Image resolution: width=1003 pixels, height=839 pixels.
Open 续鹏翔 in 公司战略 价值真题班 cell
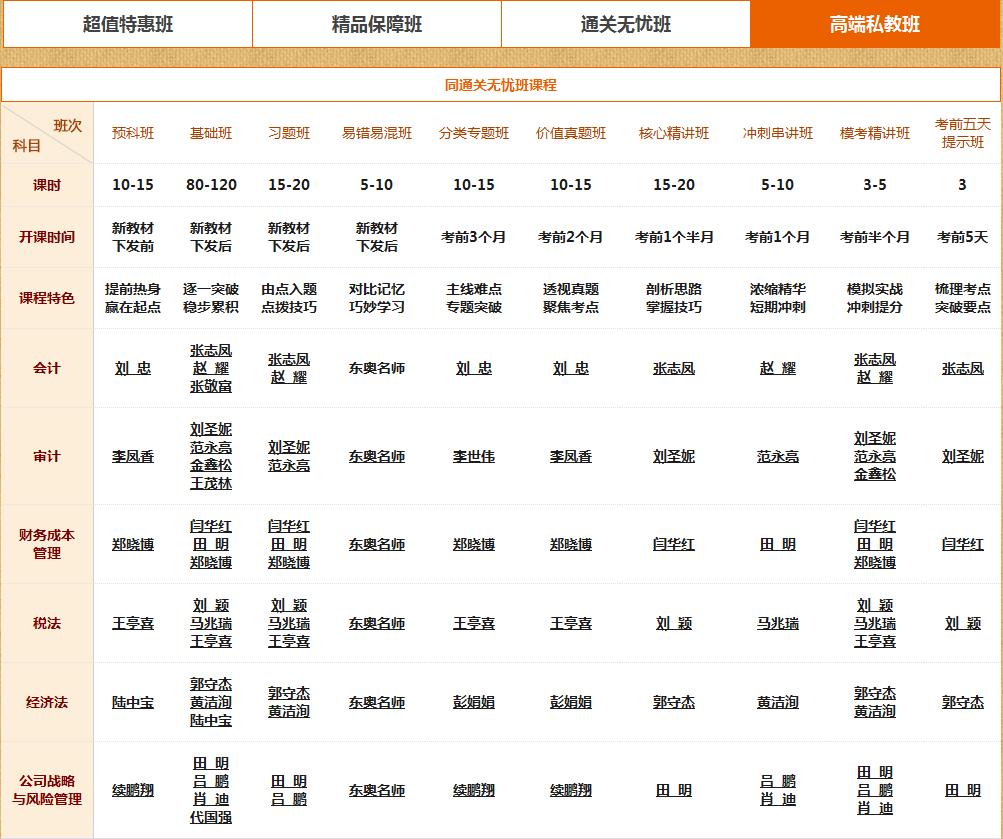pos(571,790)
